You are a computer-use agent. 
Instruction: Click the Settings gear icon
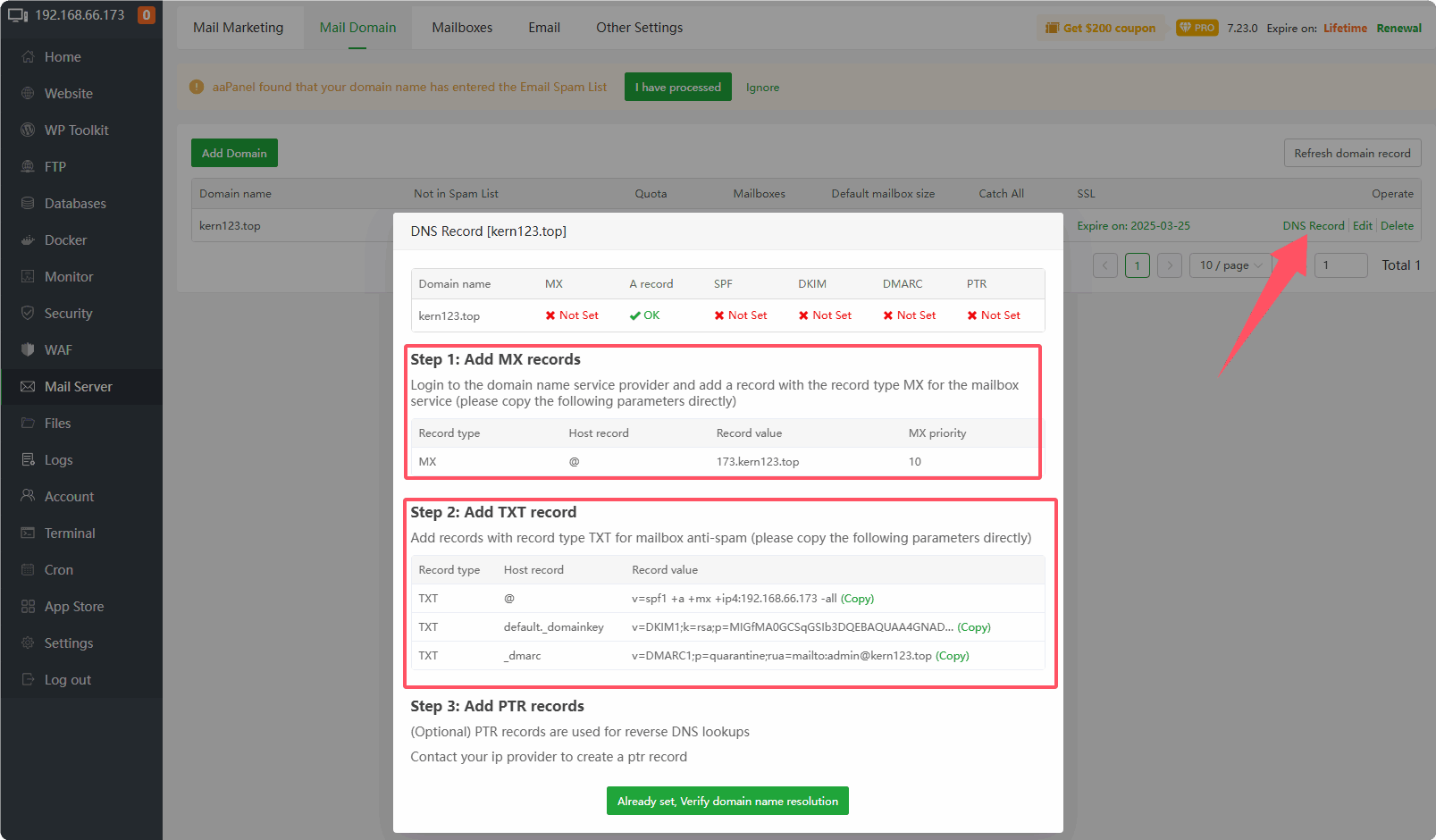(28, 643)
